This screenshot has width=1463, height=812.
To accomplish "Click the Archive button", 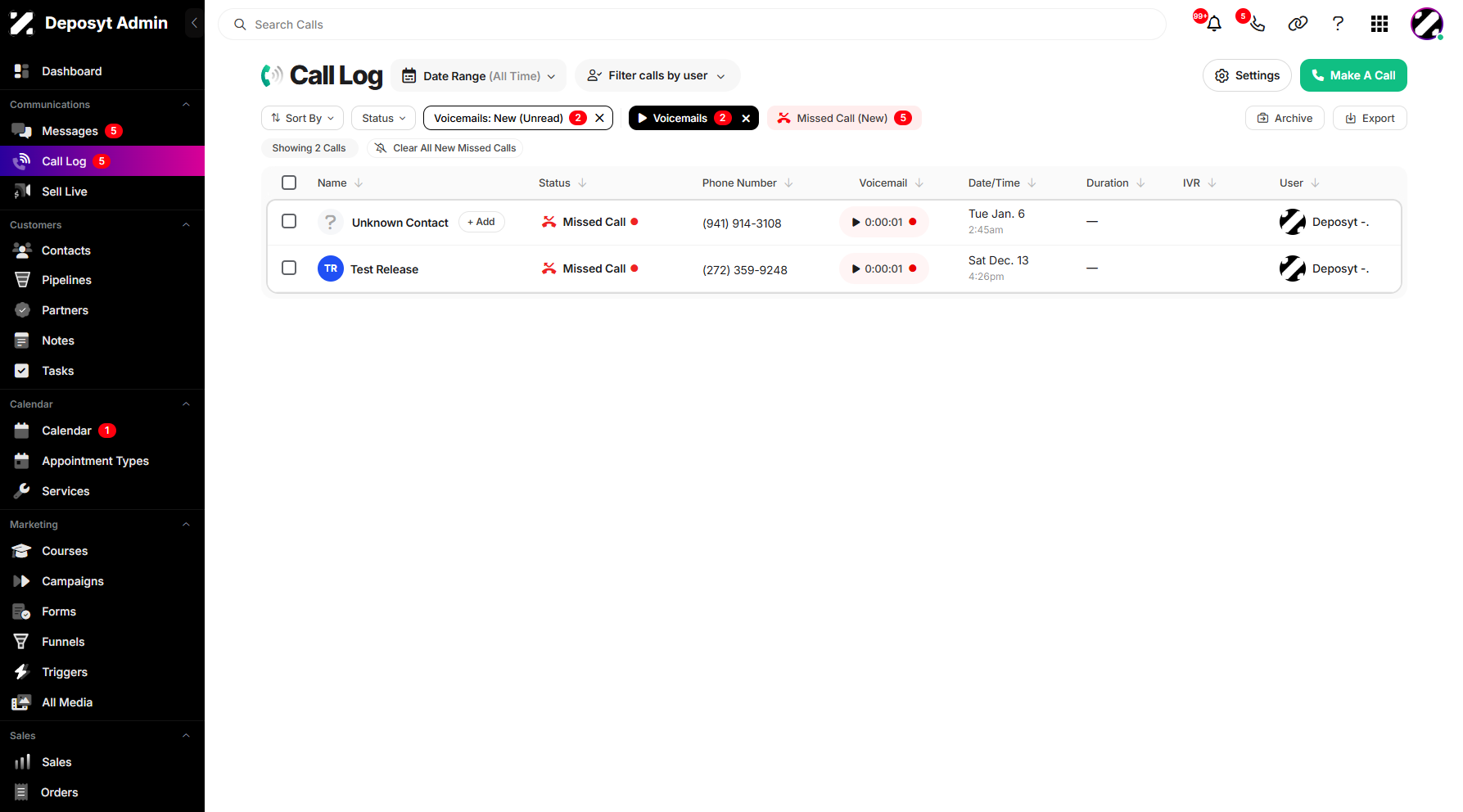I will point(1285,118).
